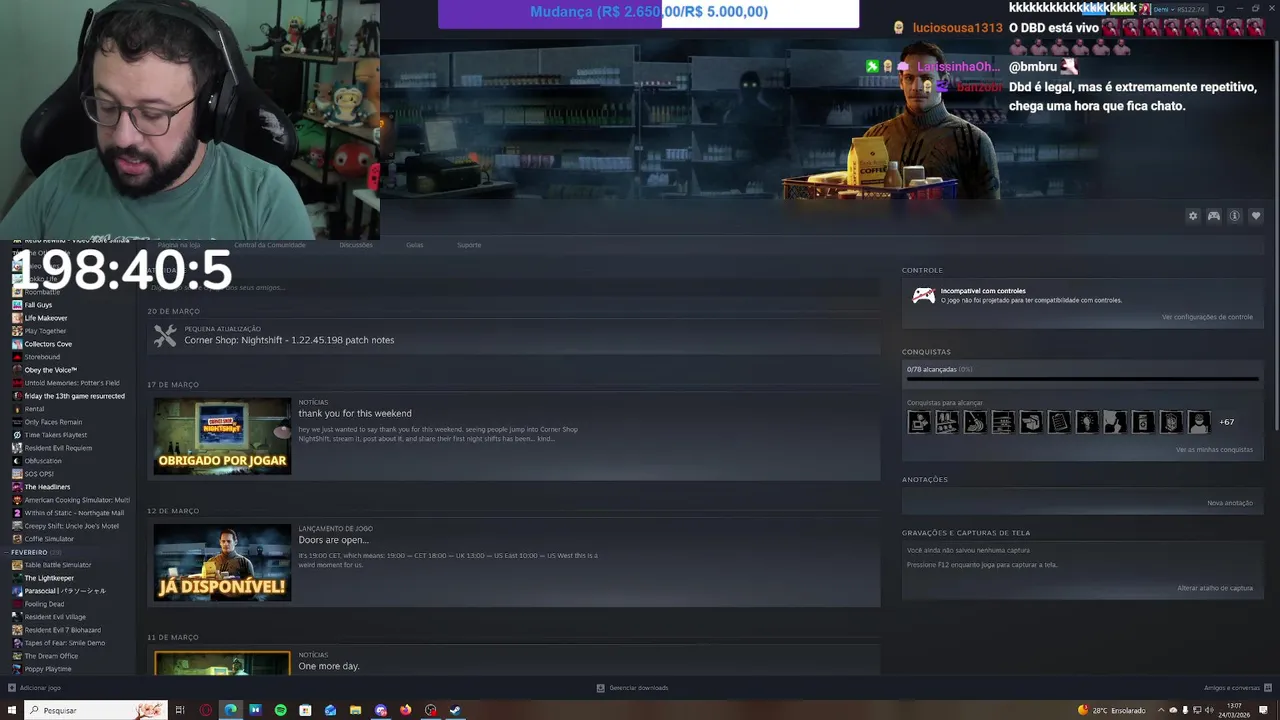
Task: Select the clipboard checklist achievement icon
Action: click(1058, 422)
